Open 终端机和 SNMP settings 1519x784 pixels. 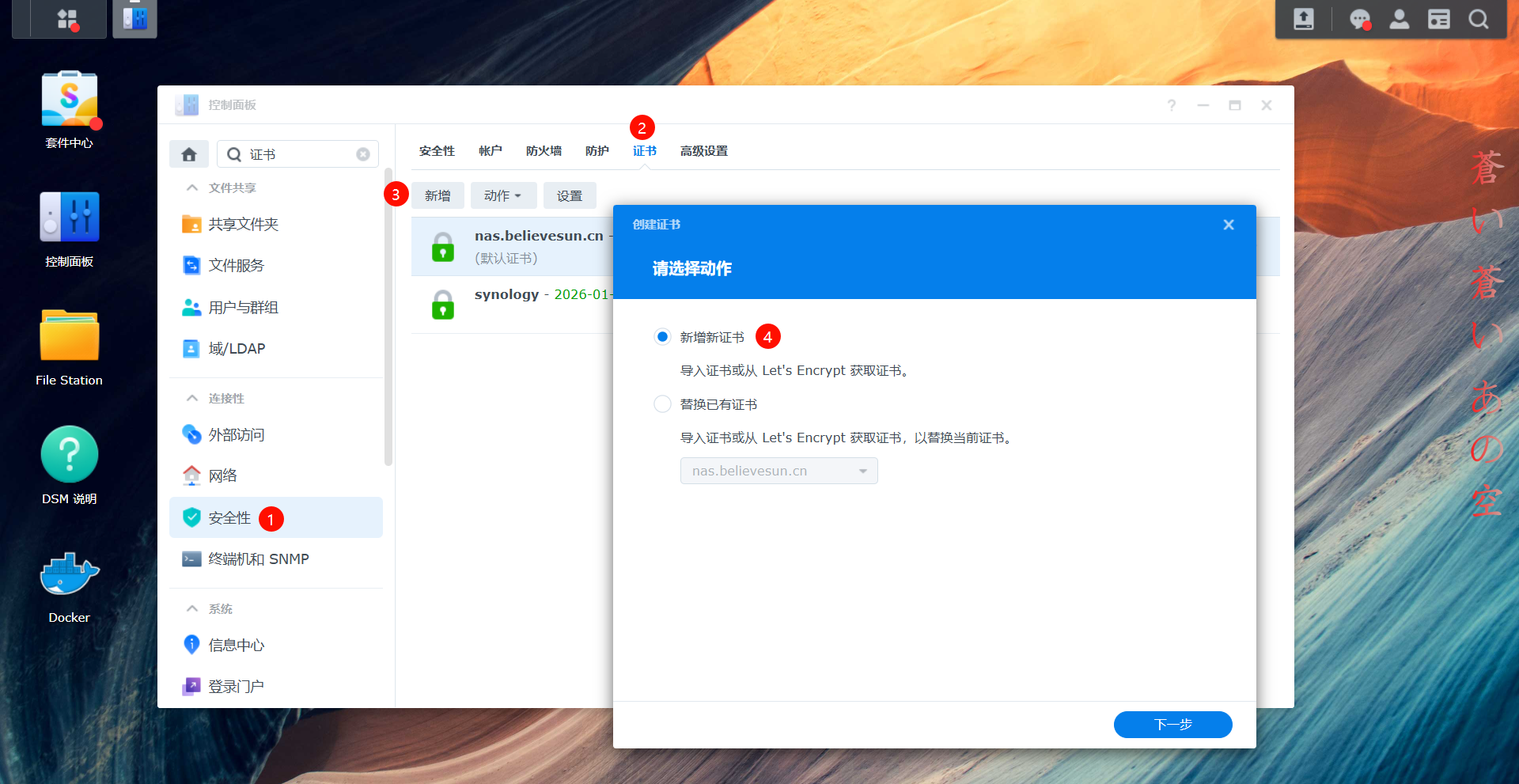[x=258, y=559]
